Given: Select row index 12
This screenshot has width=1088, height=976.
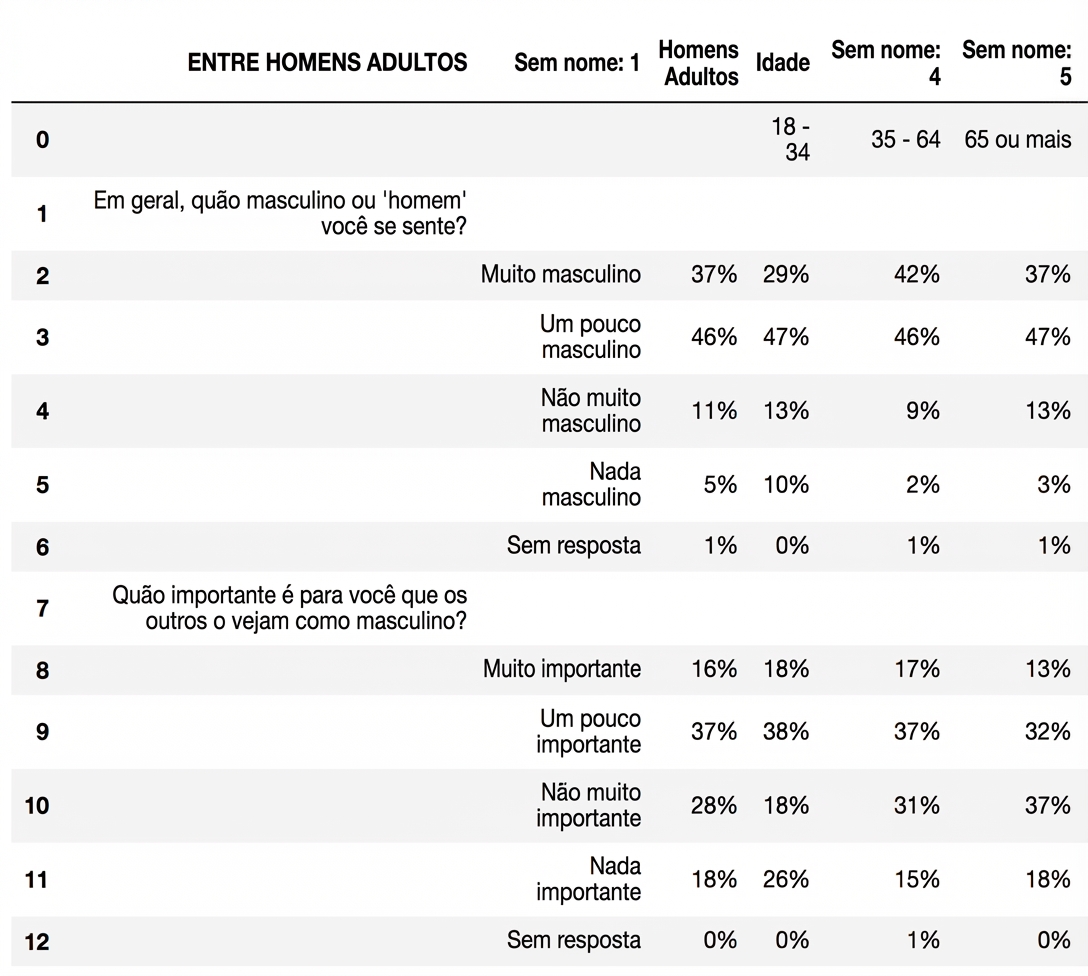Looking at the screenshot, I should click(x=37, y=941).
